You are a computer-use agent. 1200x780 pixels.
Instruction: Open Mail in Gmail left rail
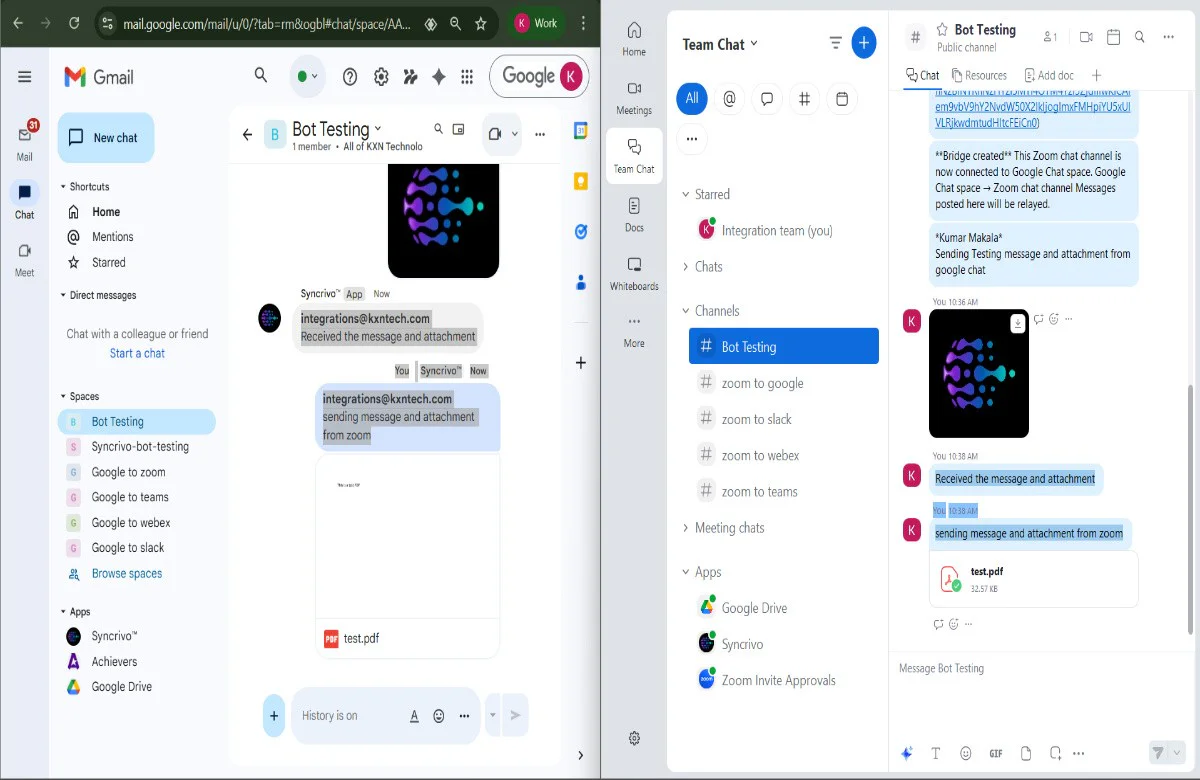click(x=25, y=141)
